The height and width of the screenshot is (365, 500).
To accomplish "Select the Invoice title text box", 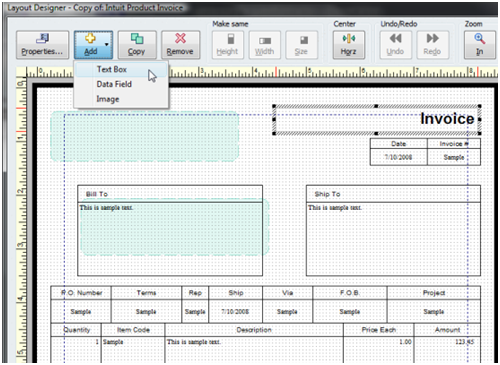I will tap(377, 119).
